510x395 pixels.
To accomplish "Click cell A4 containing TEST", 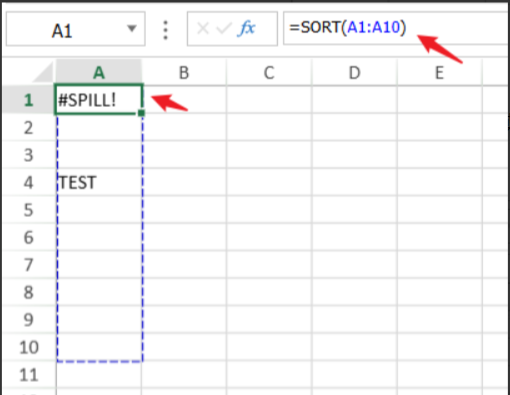I will (x=99, y=182).
